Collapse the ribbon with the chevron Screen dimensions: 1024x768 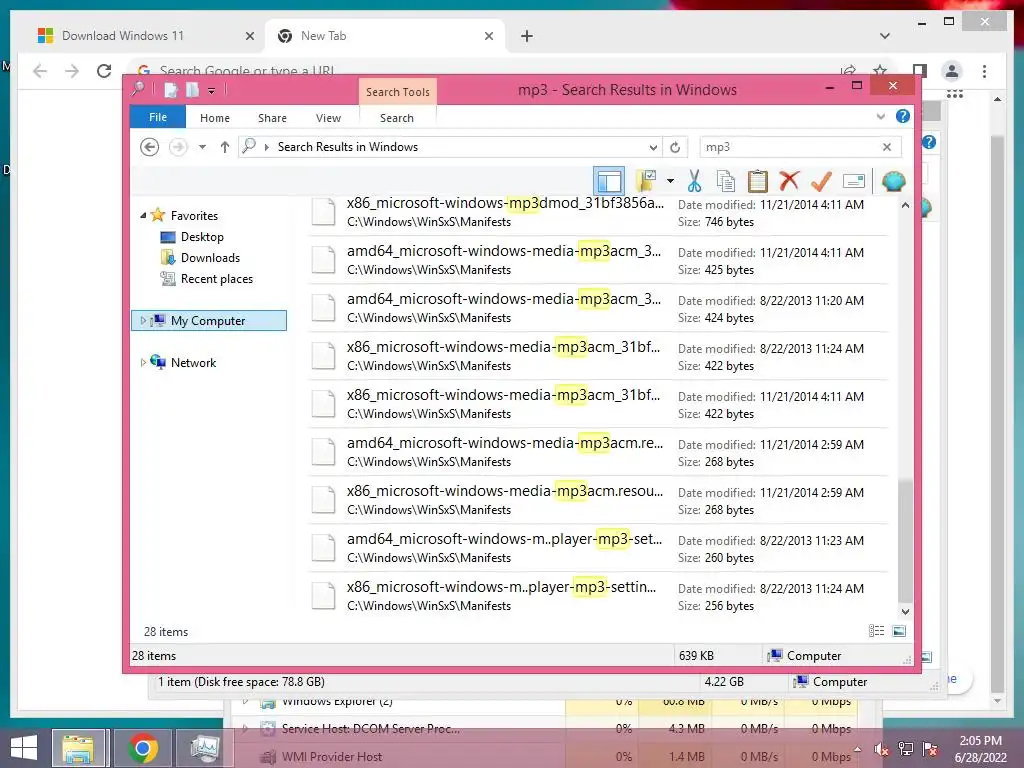pyautogui.click(x=880, y=117)
